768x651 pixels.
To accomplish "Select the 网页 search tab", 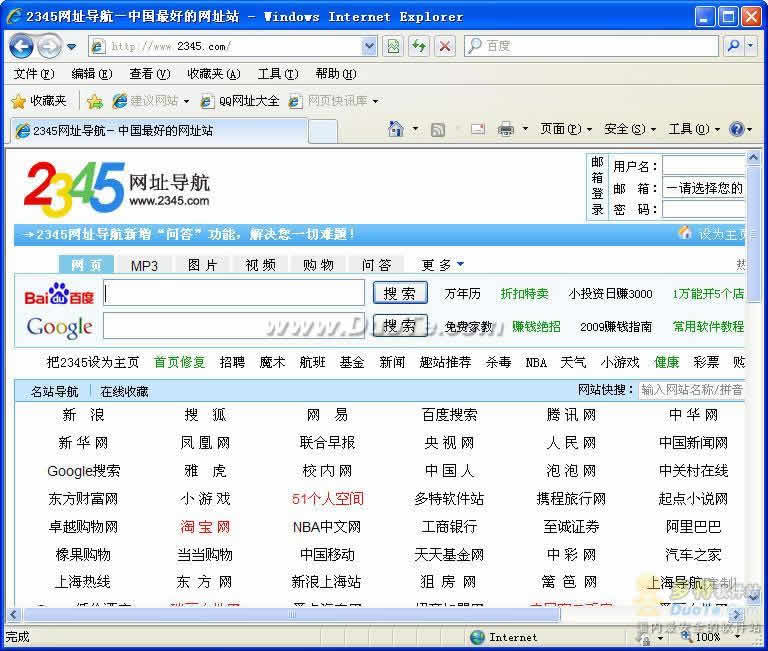I will (x=86, y=265).
